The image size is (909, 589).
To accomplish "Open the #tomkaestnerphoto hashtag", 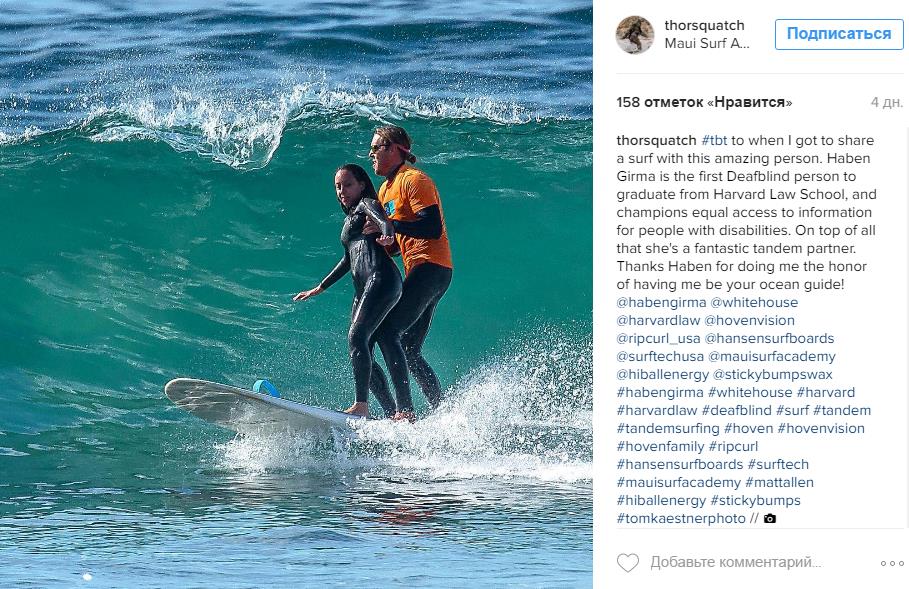I will pyautogui.click(x=681, y=518).
